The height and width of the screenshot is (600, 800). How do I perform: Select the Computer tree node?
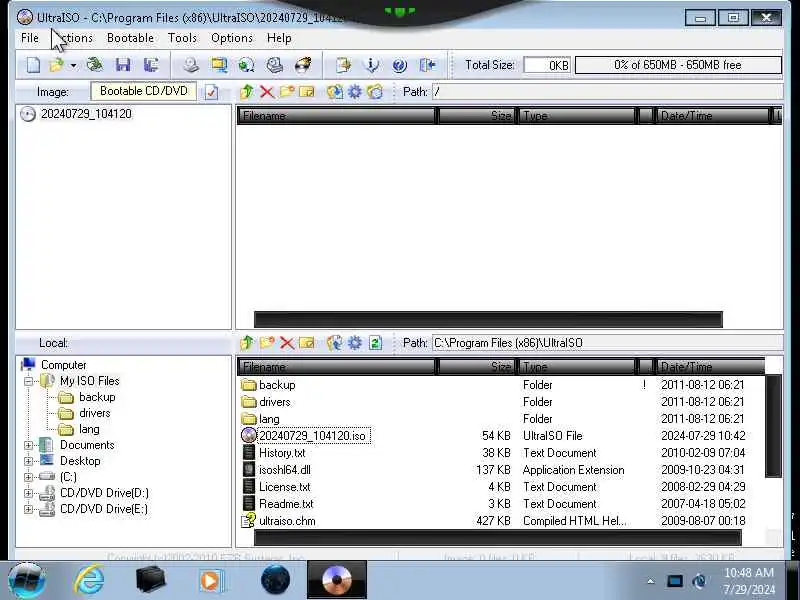click(63, 365)
